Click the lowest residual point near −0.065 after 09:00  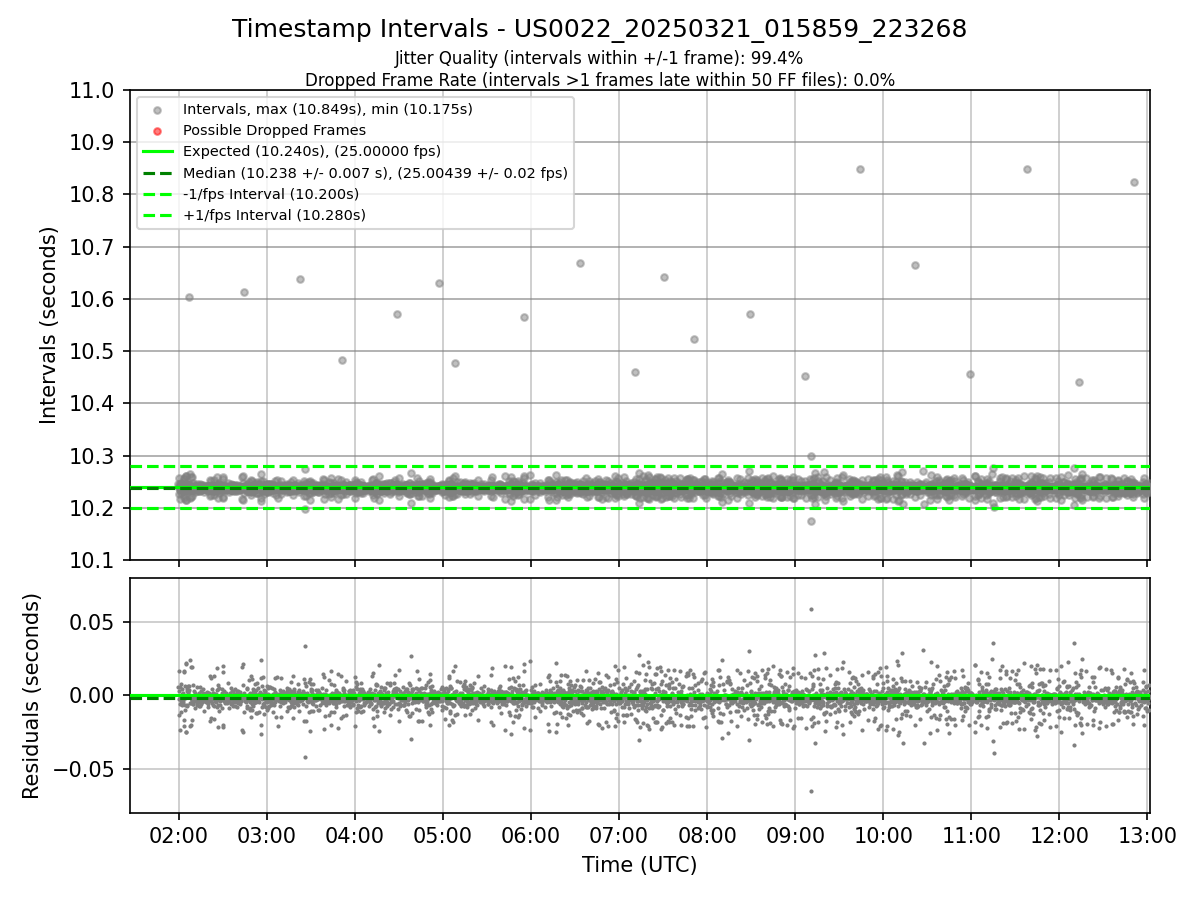[x=811, y=791]
